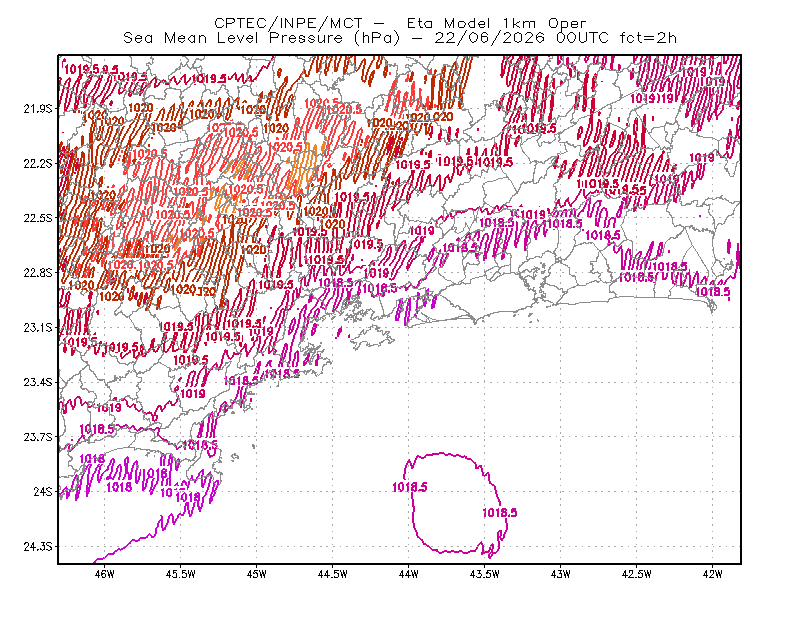Select the 24.3S latitude axis label

point(38,546)
